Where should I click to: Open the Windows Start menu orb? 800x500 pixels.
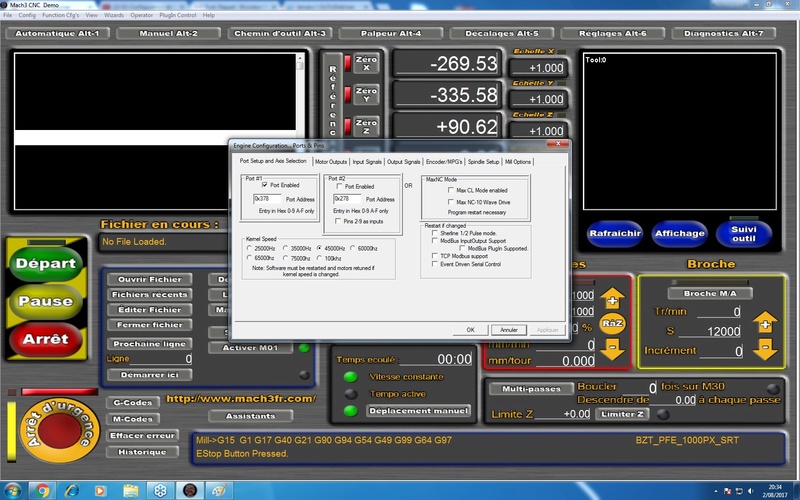pos(12,491)
